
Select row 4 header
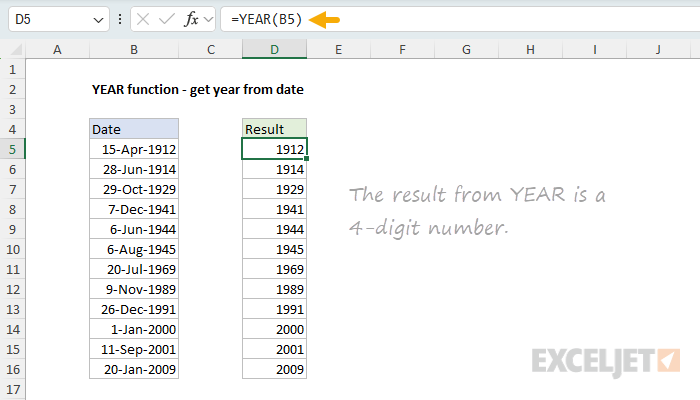coord(12,129)
